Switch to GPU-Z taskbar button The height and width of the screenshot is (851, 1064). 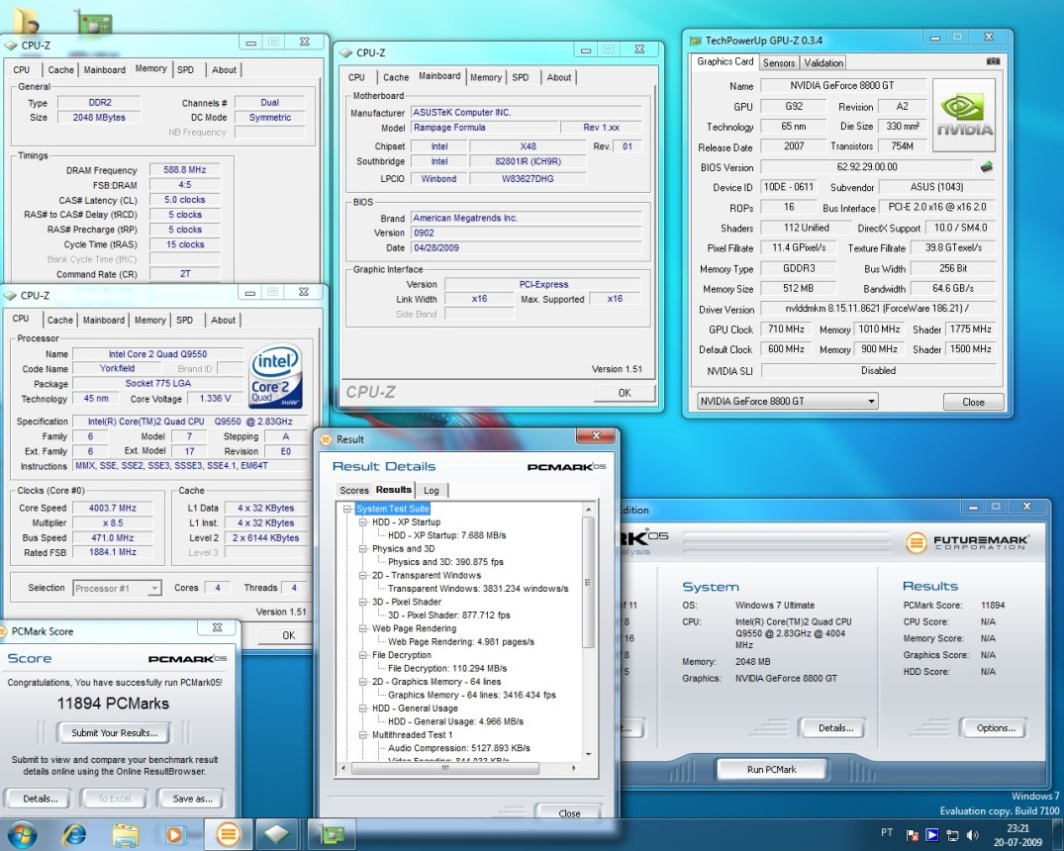332,834
